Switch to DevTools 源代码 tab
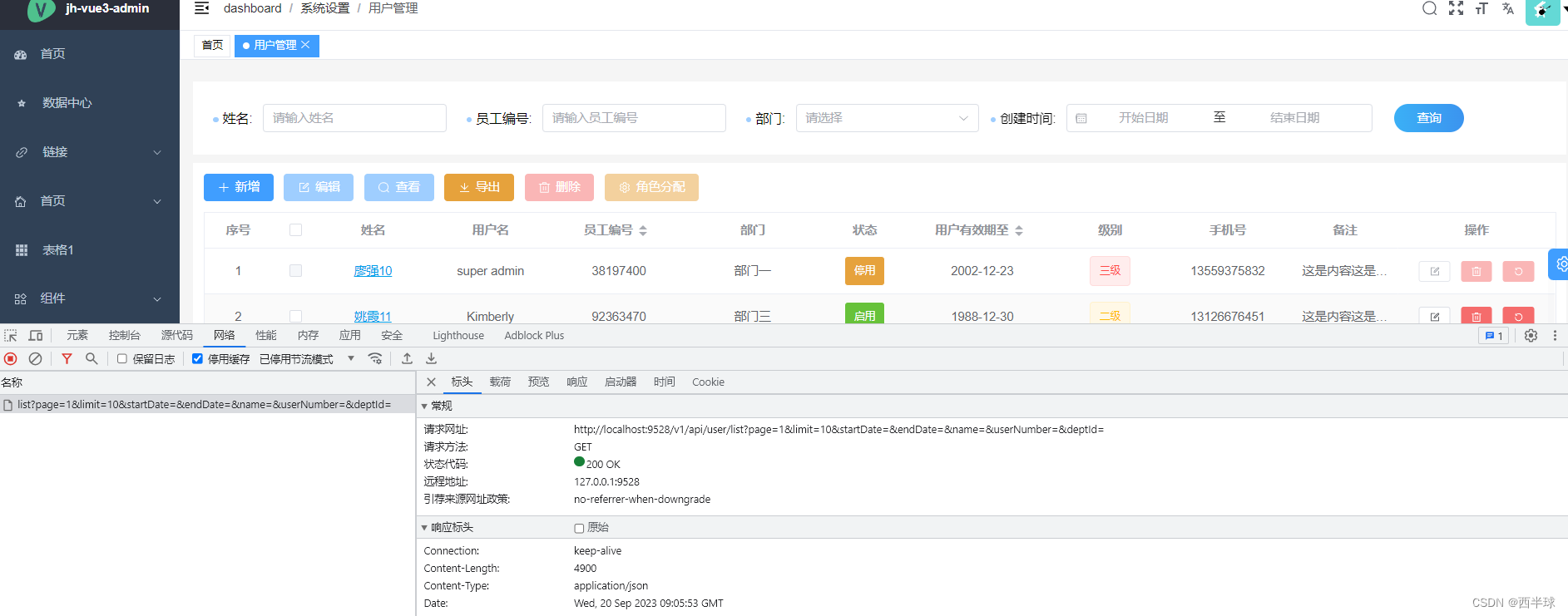This screenshot has height=616, width=1568. 176,336
